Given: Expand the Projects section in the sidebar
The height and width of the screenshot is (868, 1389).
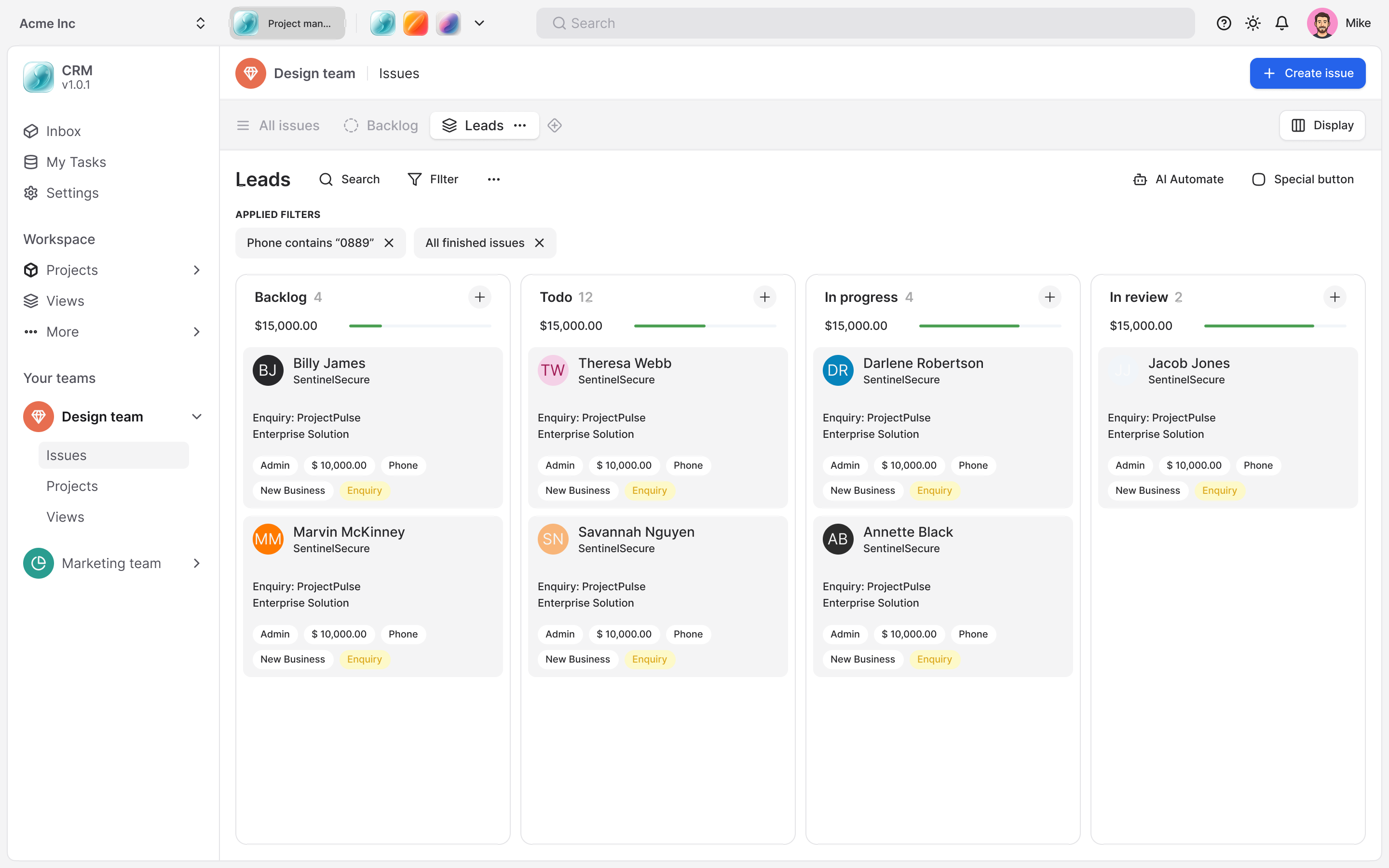Looking at the screenshot, I should (196, 270).
